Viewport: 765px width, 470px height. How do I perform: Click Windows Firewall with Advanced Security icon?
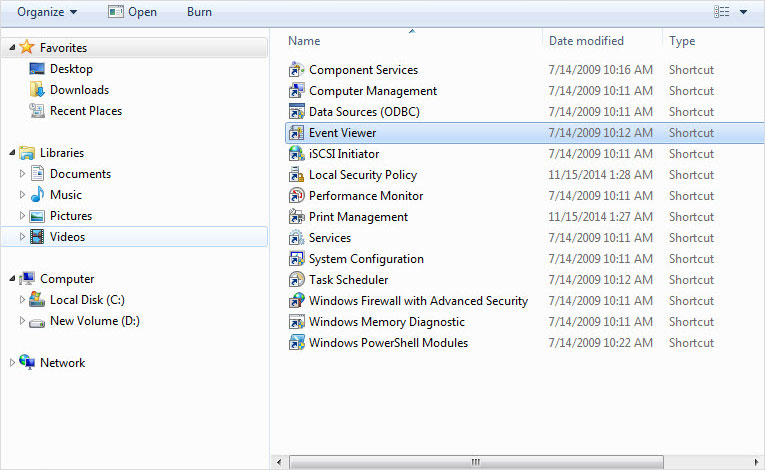(x=296, y=301)
